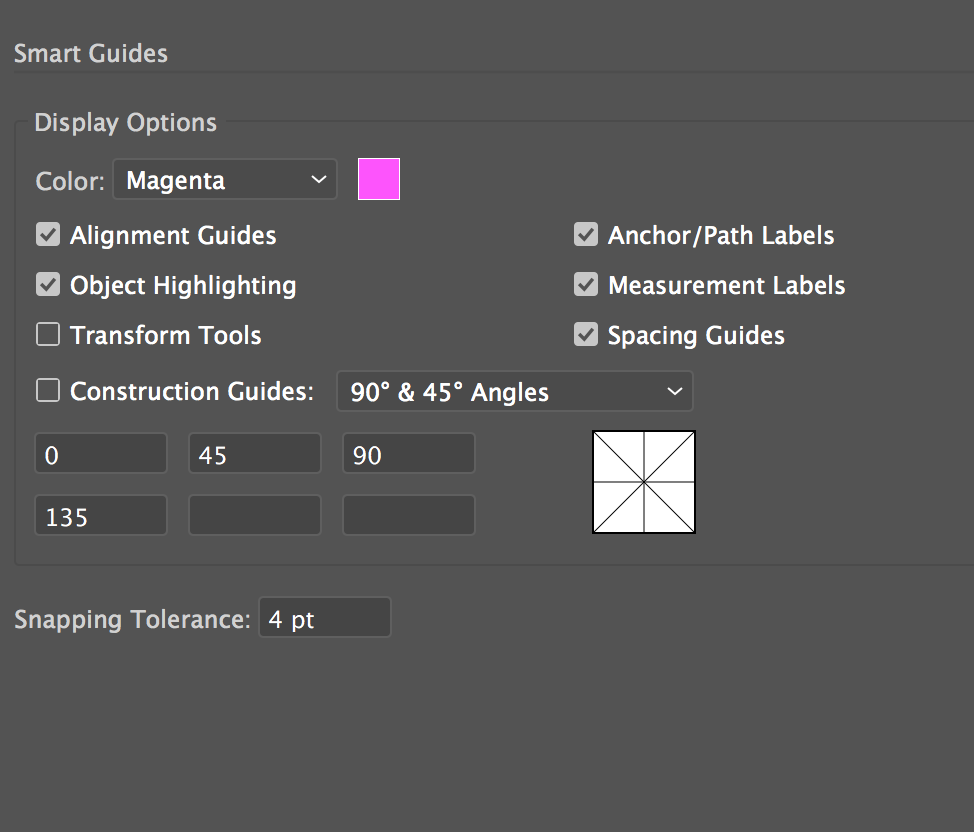Edit the Snapping Tolerance 4 pt field
Viewport: 974px width, 832px height.
pos(324,619)
